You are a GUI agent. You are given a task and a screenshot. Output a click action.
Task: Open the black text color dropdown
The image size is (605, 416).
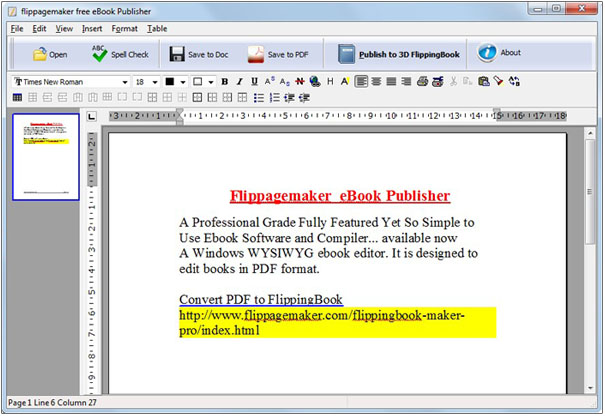(183, 81)
